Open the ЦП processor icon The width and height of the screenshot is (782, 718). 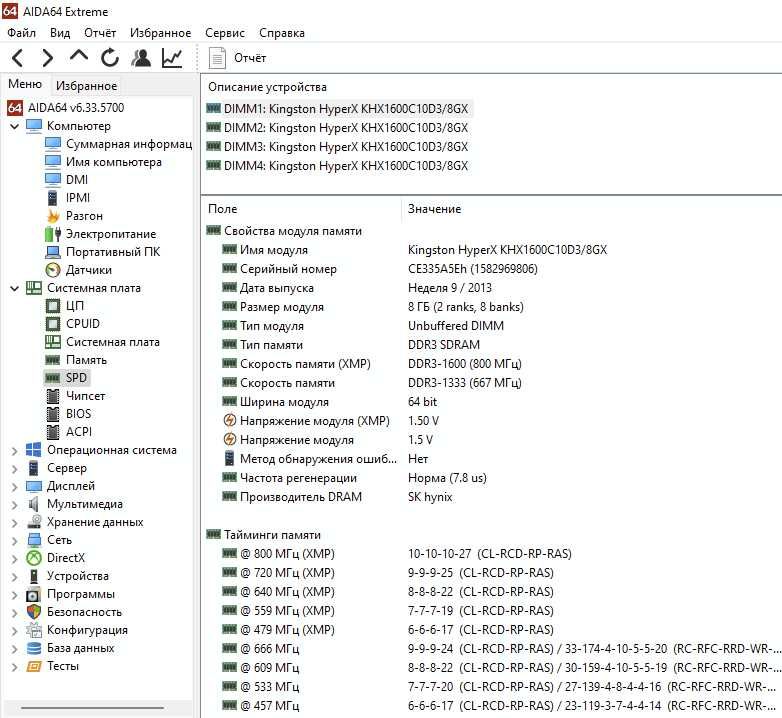pyautogui.click(x=53, y=306)
